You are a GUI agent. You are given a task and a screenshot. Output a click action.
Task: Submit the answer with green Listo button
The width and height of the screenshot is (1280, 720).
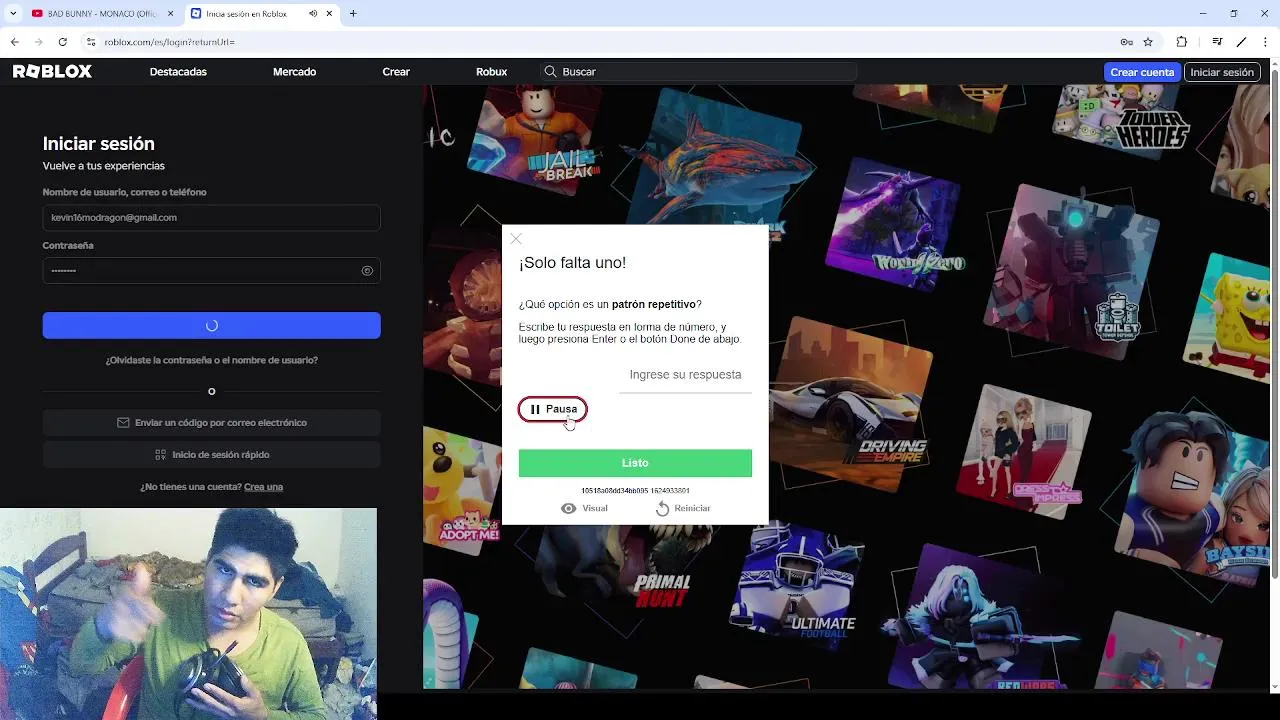tap(635, 463)
